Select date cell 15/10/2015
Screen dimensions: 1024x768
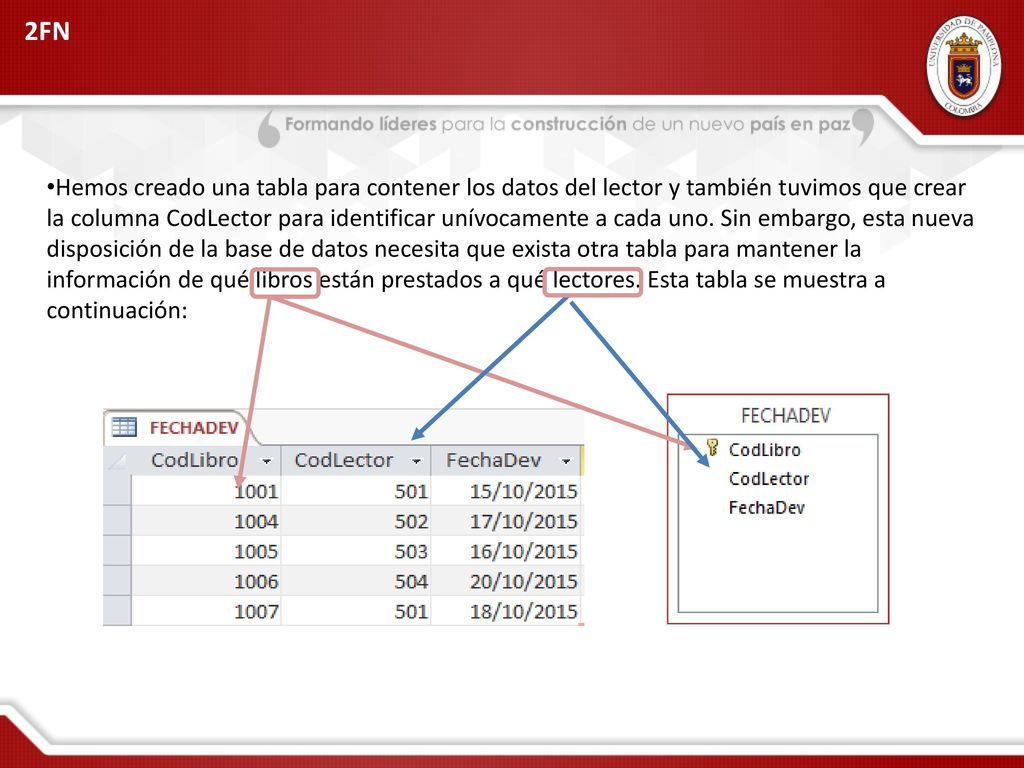tap(505, 491)
